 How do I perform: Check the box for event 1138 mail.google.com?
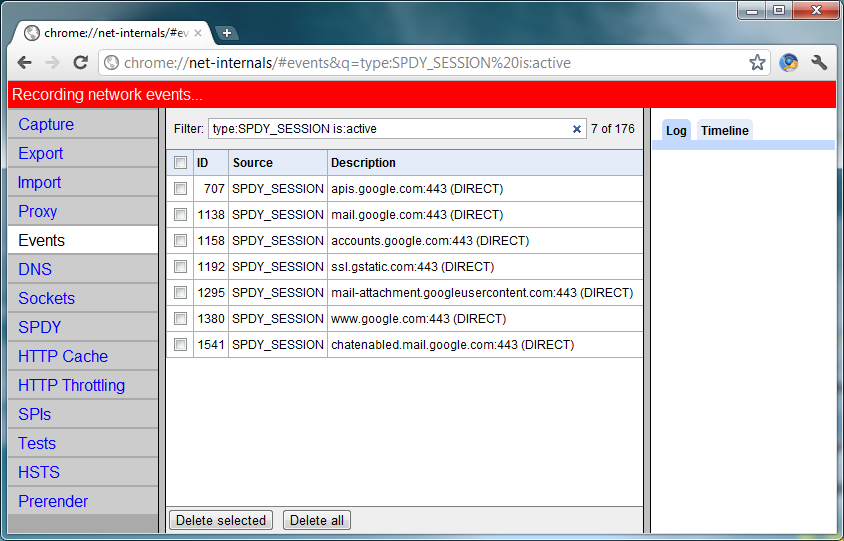tap(180, 214)
